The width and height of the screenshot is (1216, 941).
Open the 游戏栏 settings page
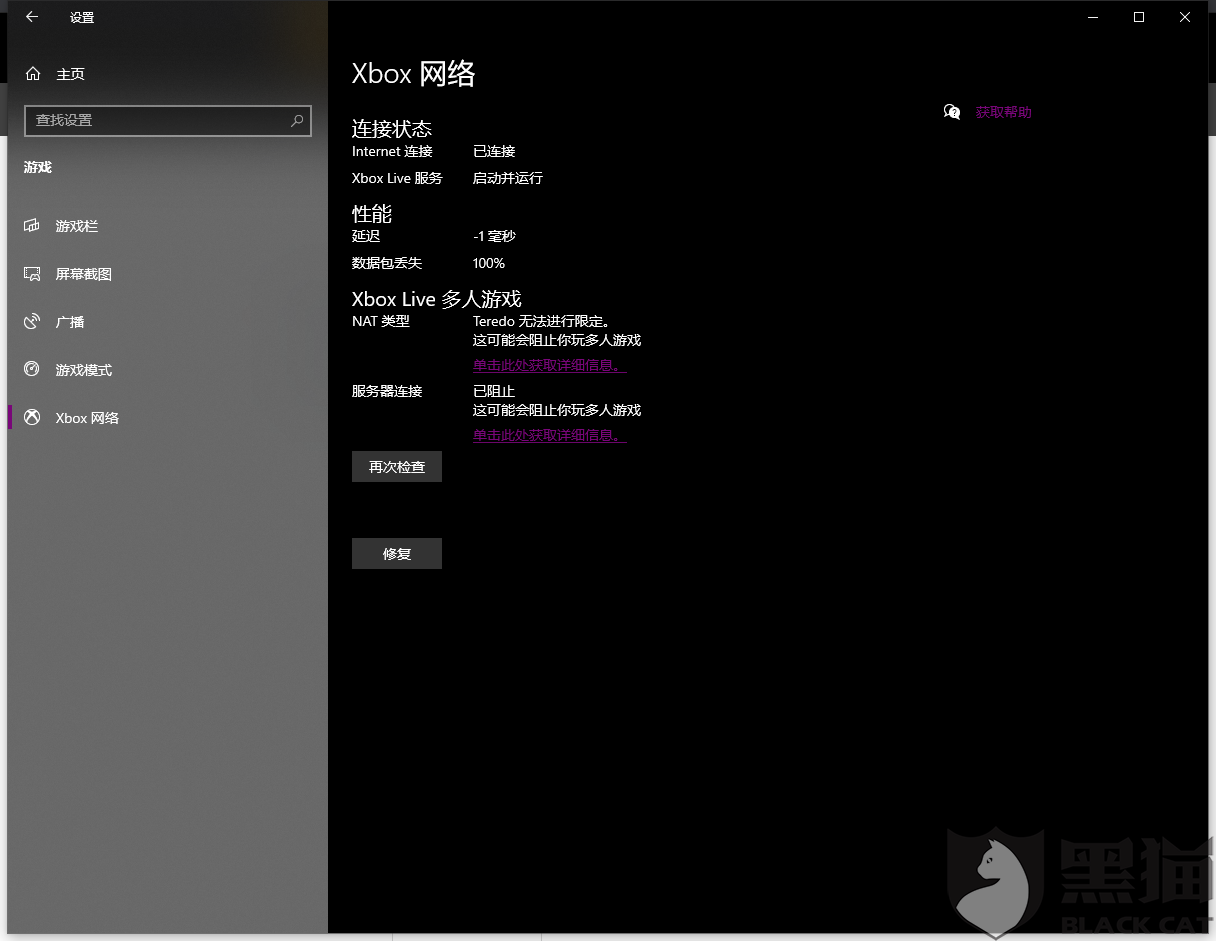[167, 226]
